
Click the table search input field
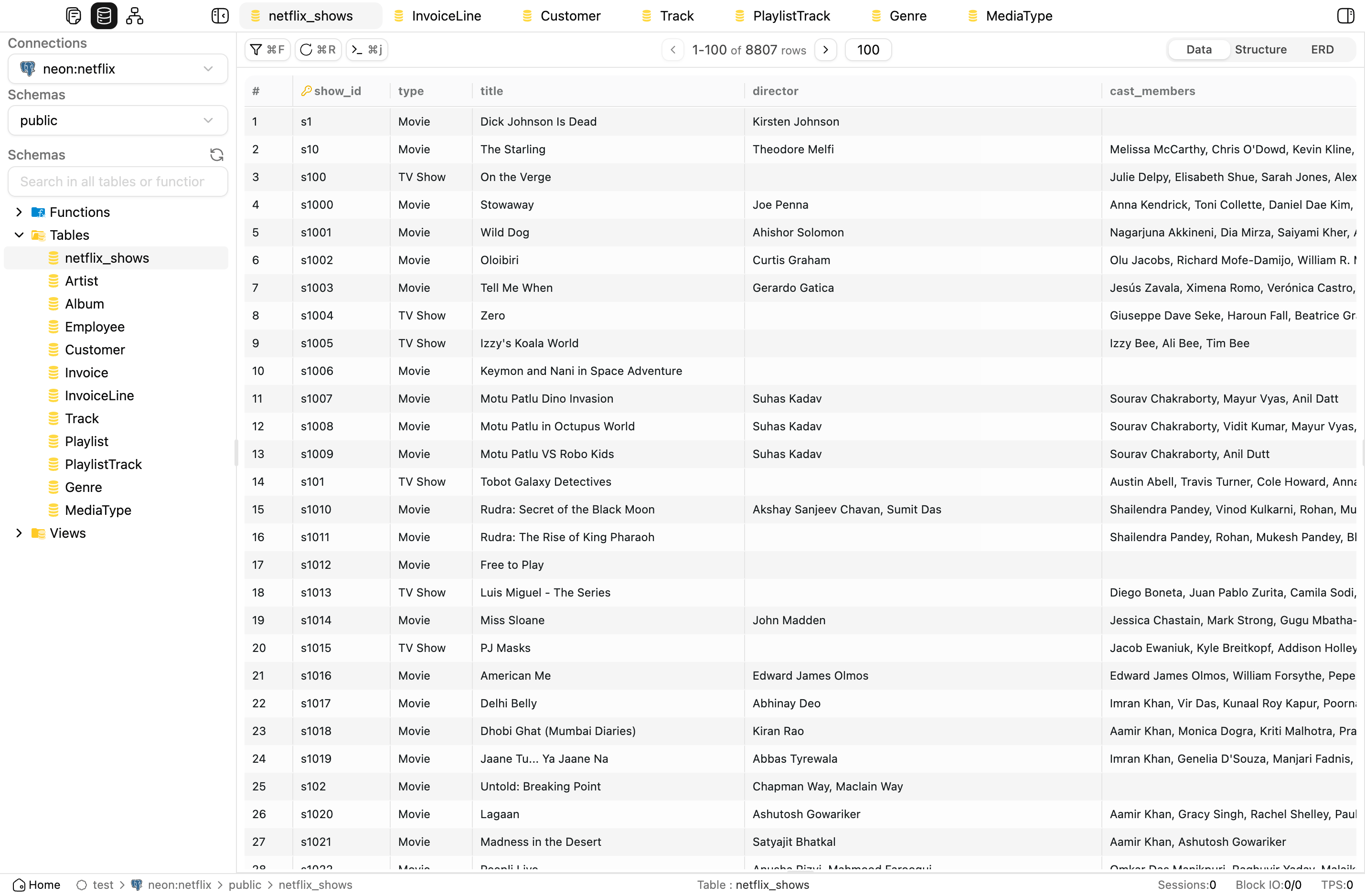pyautogui.click(x=117, y=182)
